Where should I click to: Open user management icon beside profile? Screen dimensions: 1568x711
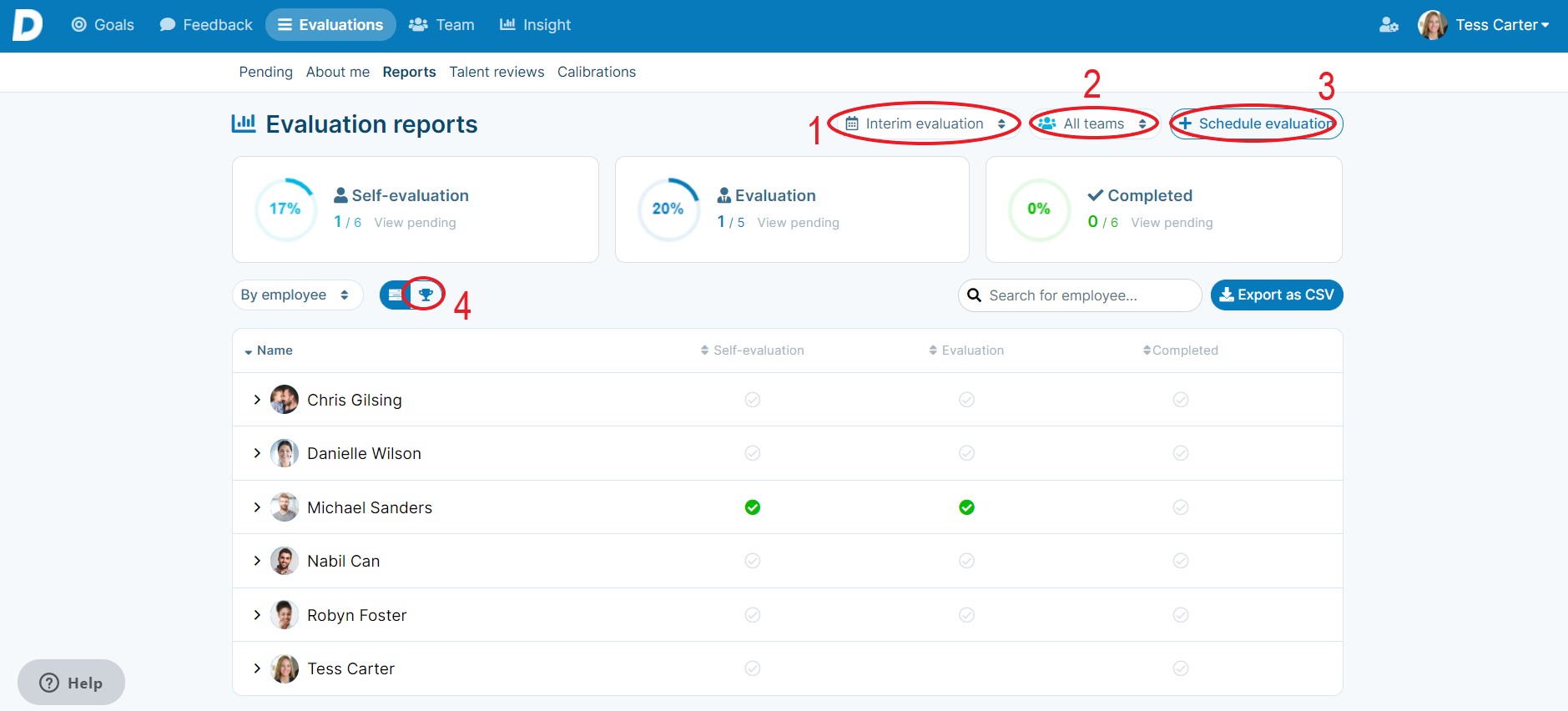tap(1388, 25)
